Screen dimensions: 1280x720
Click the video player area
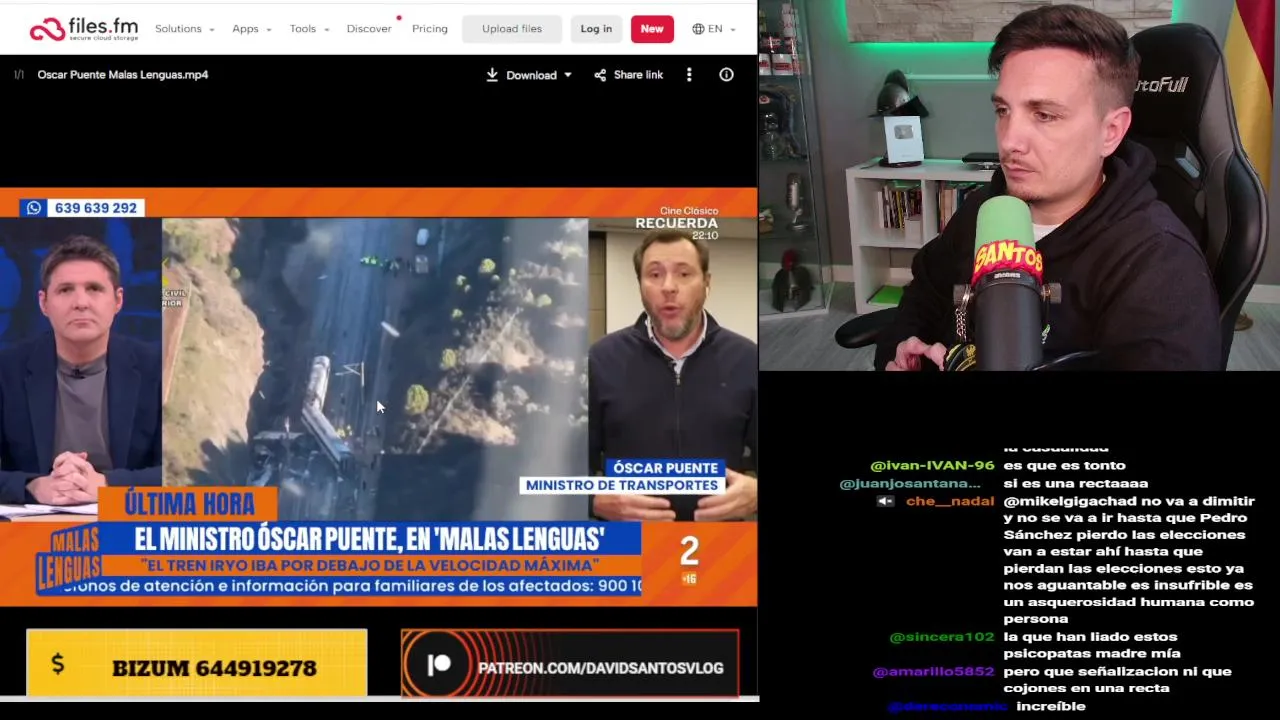(378, 396)
